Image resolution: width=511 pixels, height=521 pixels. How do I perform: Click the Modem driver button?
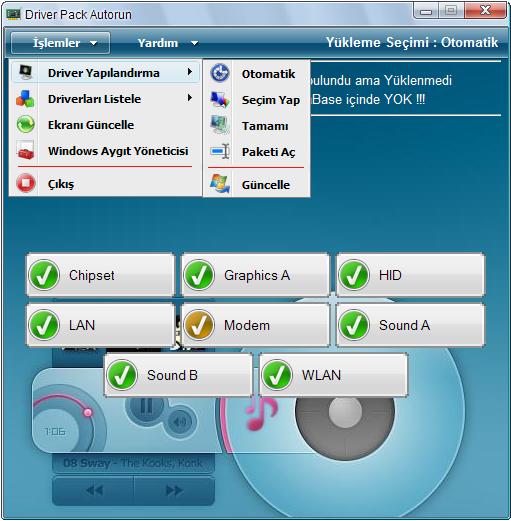(255, 325)
